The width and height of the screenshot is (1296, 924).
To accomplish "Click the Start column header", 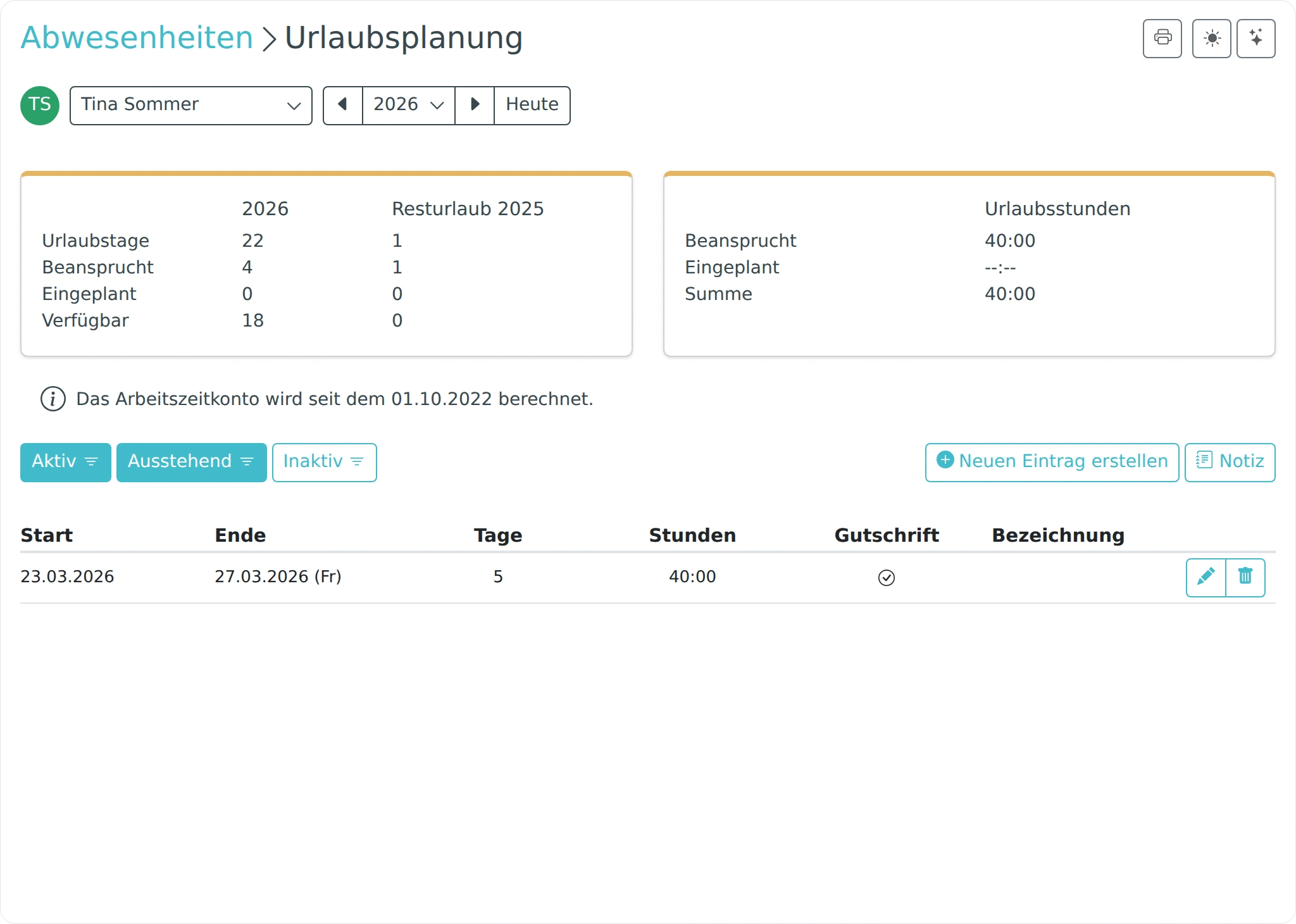I will [47, 535].
